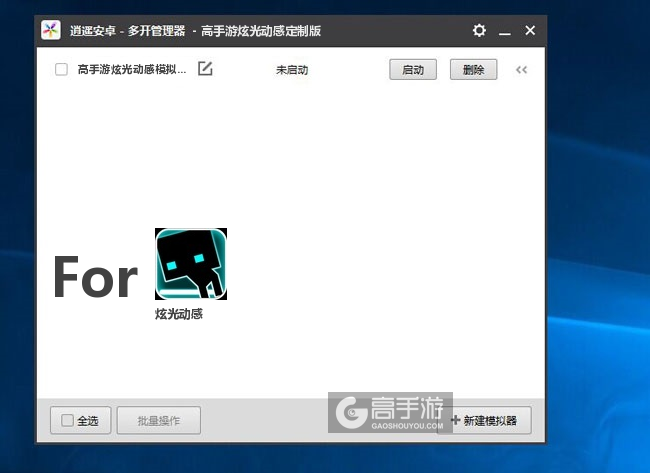Click the window title 逍遥安卓 - 多开管理器
Screen dimensions: 650x473
pos(127,31)
